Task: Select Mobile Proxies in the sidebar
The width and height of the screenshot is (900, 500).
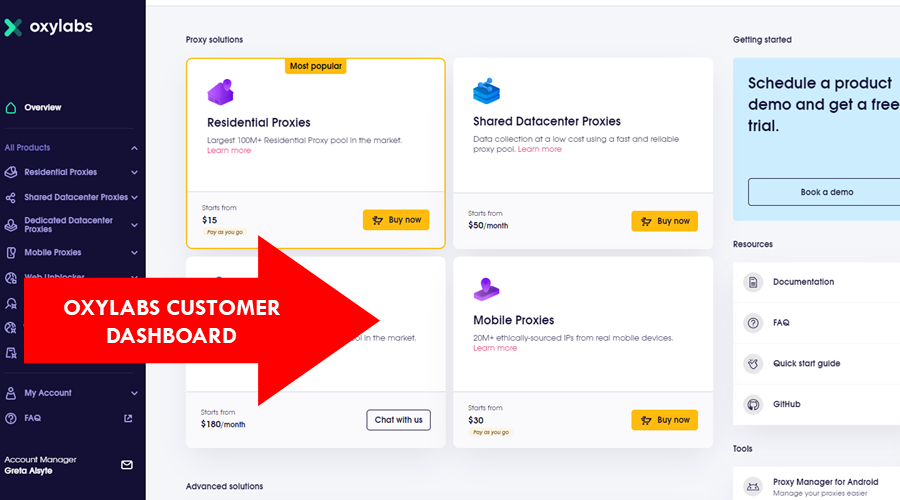Action: coord(52,253)
